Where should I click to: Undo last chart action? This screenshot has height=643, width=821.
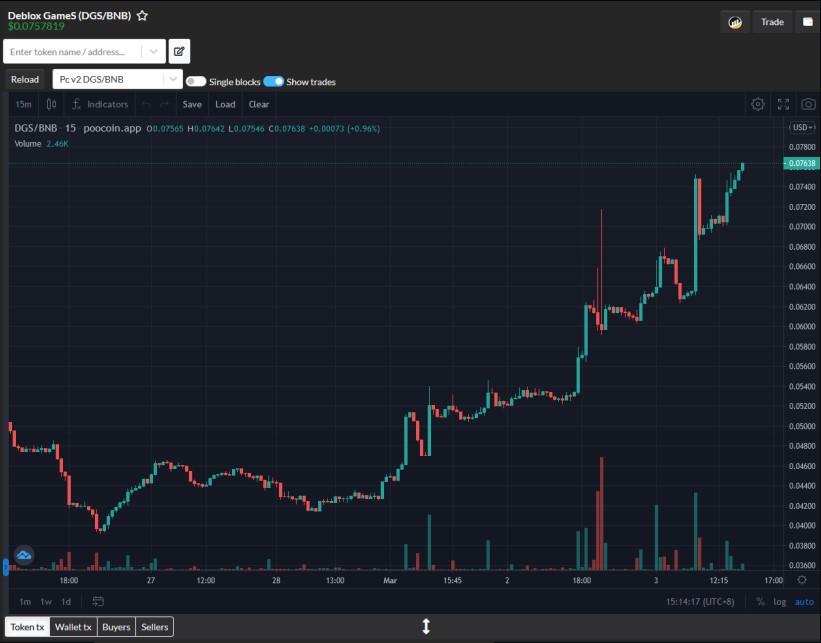point(146,104)
